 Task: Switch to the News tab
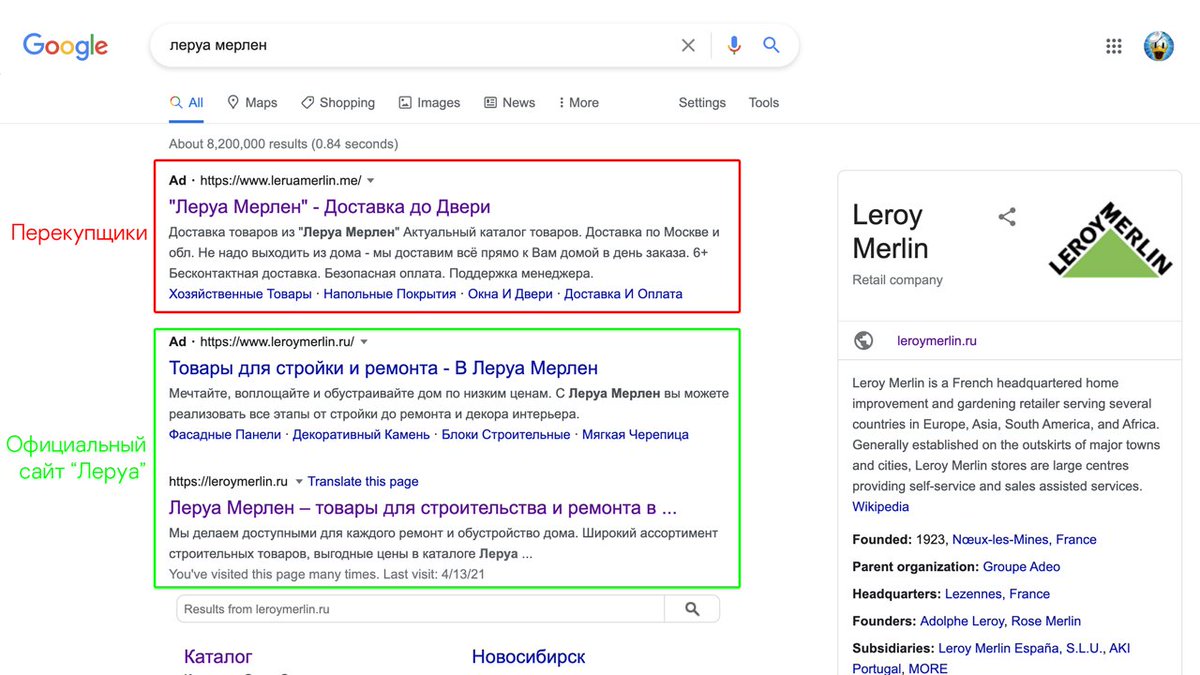pyautogui.click(x=509, y=102)
